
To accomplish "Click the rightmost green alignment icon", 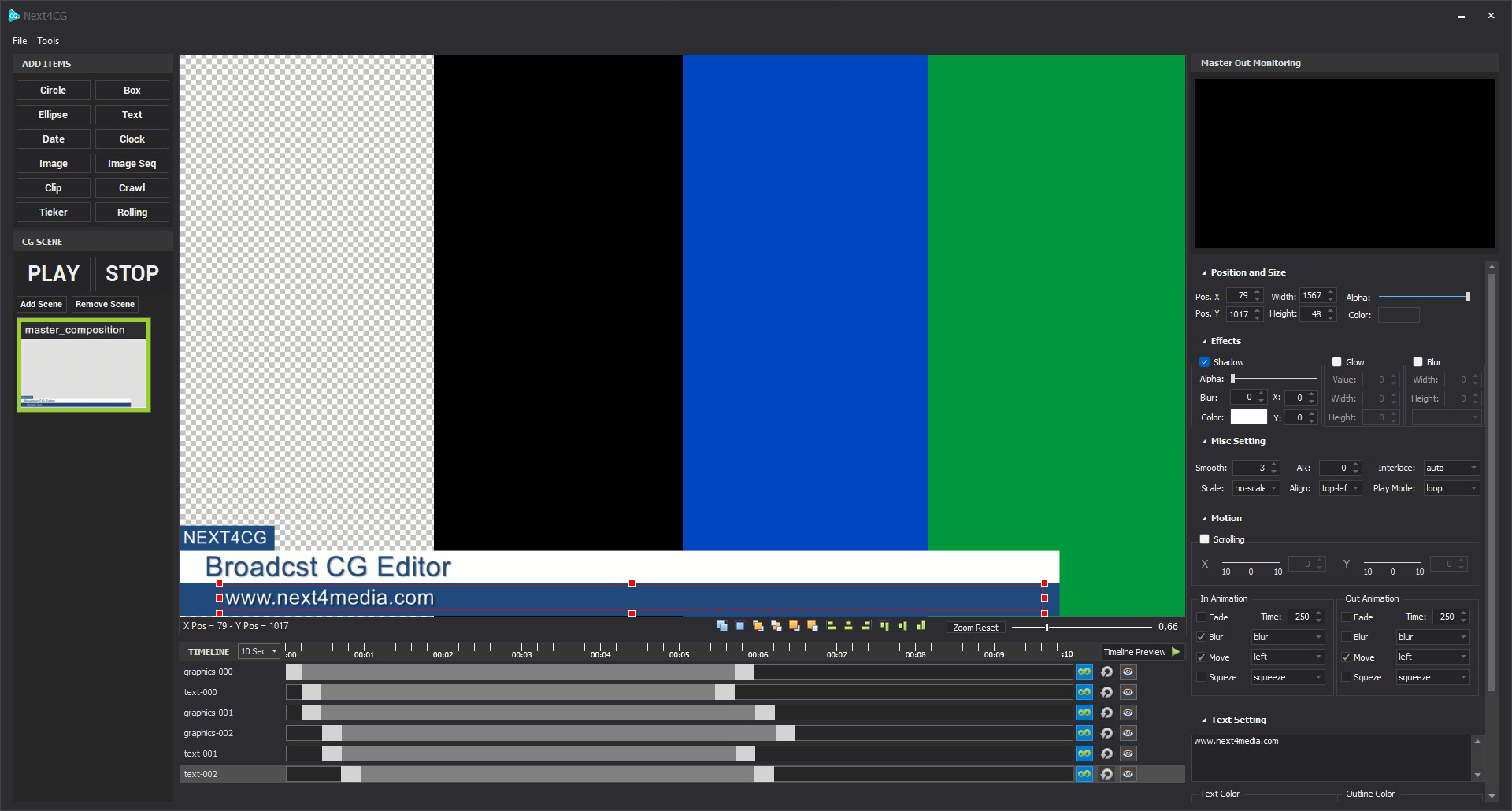I will (x=921, y=627).
